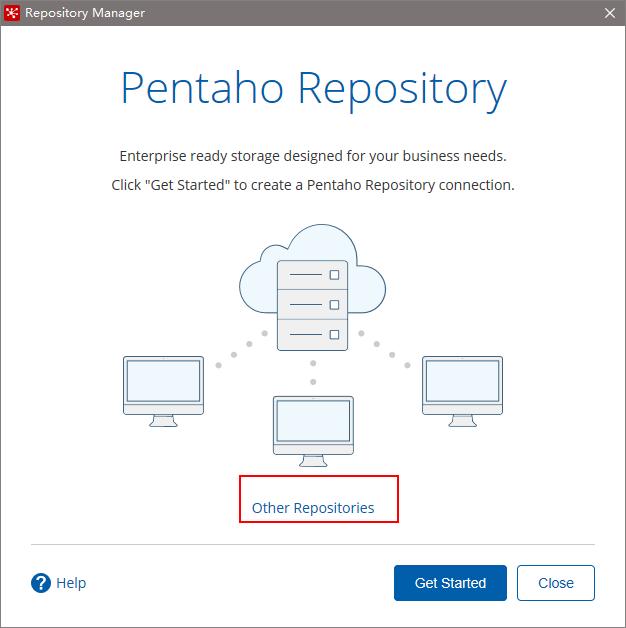Click the Repository Manager title text

pos(85,13)
